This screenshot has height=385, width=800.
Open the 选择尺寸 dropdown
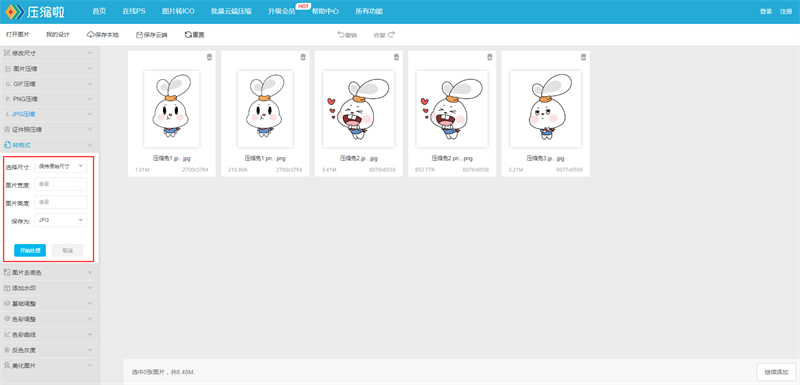click(x=61, y=166)
